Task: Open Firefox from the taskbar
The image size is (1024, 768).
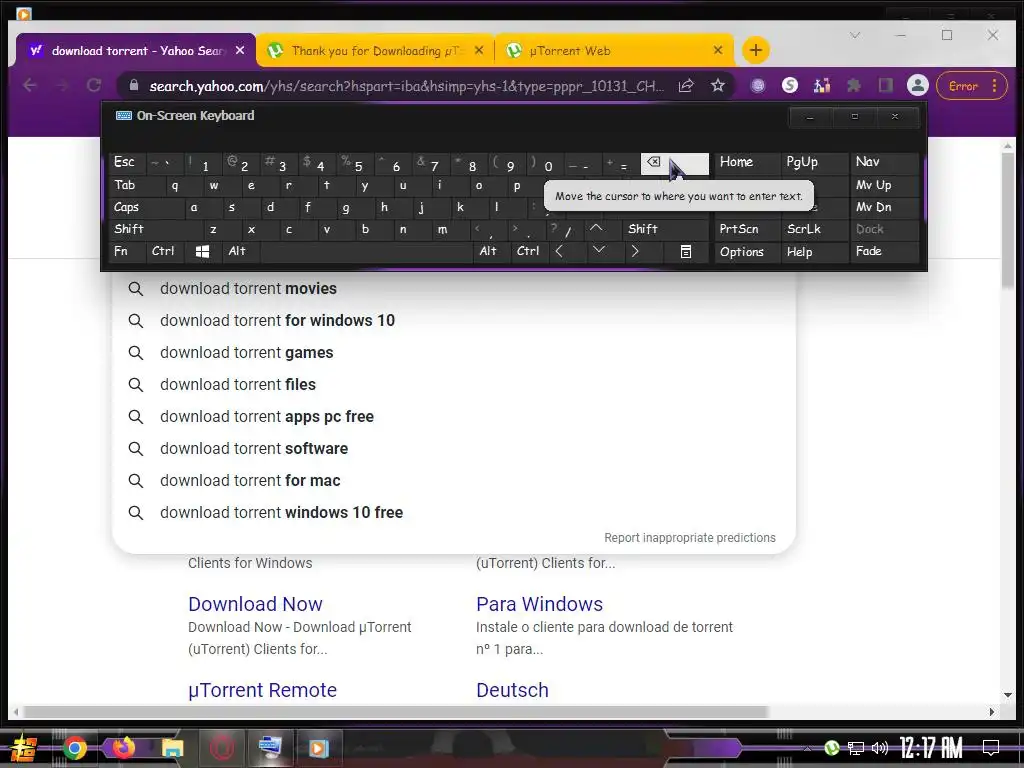Action: pyautogui.click(x=123, y=748)
